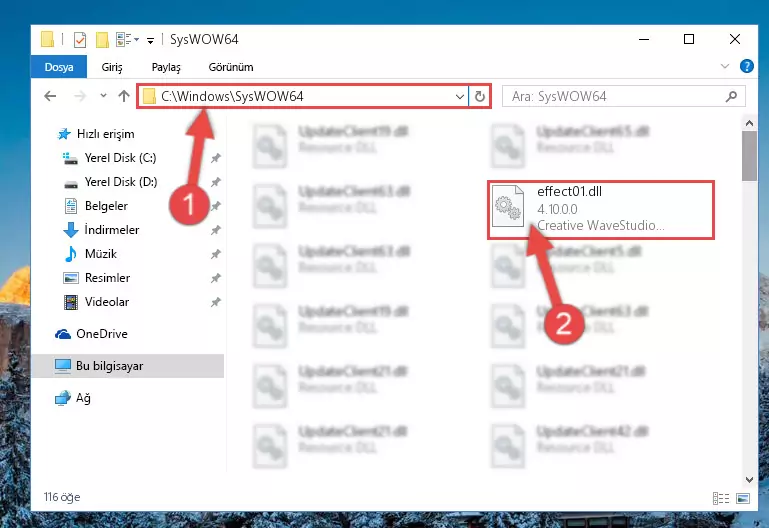
Task: Click the scrollbar up arrow
Action: pos(749,123)
